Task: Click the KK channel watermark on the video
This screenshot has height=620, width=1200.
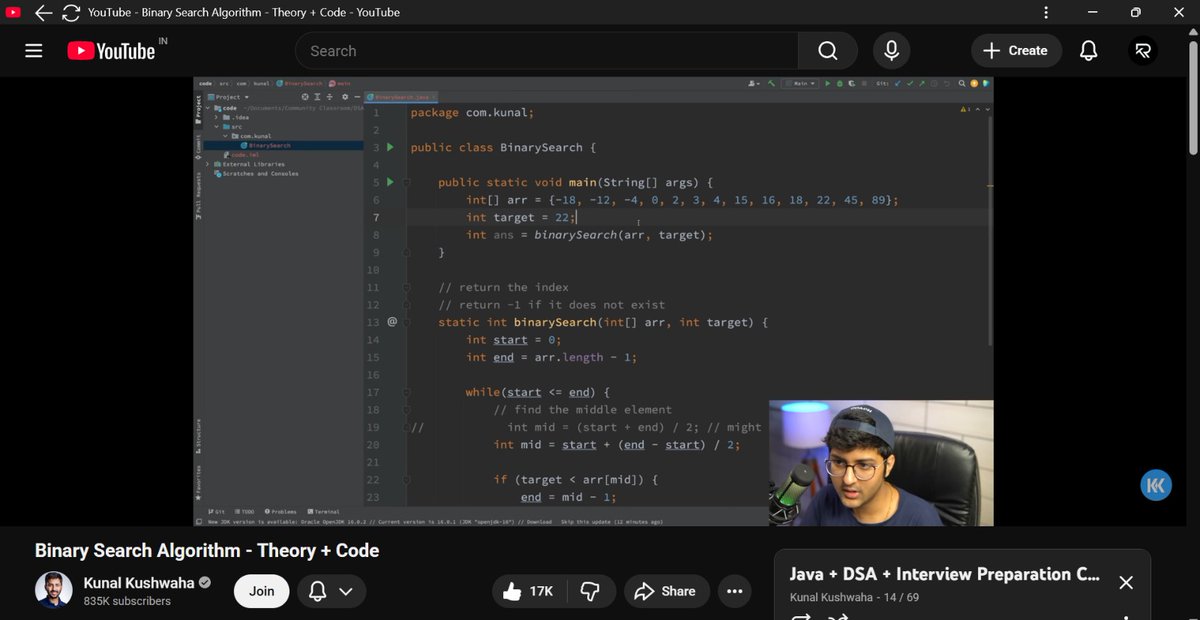Action: point(1156,486)
